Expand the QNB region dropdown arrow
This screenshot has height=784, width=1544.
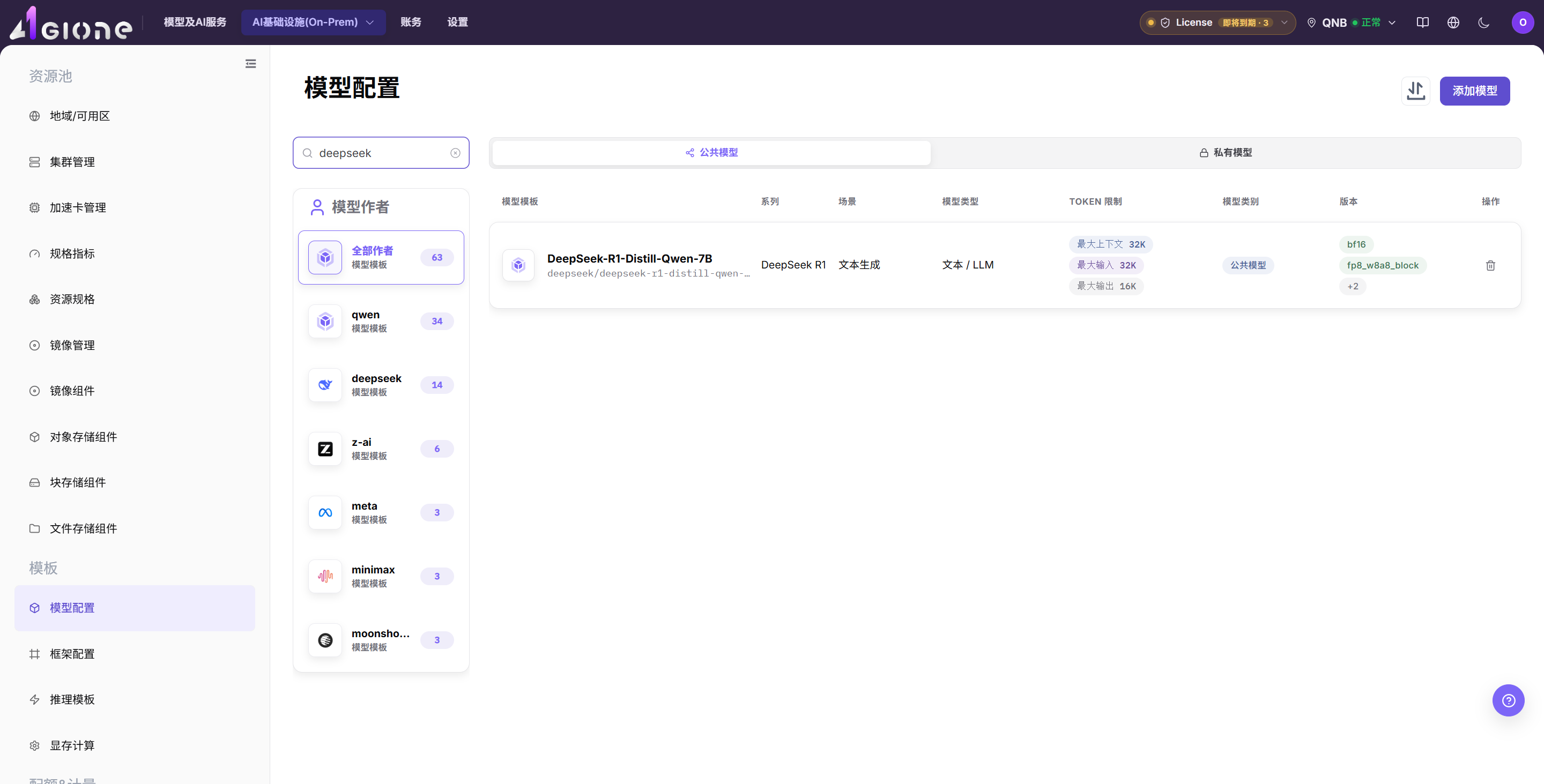pyautogui.click(x=1392, y=23)
